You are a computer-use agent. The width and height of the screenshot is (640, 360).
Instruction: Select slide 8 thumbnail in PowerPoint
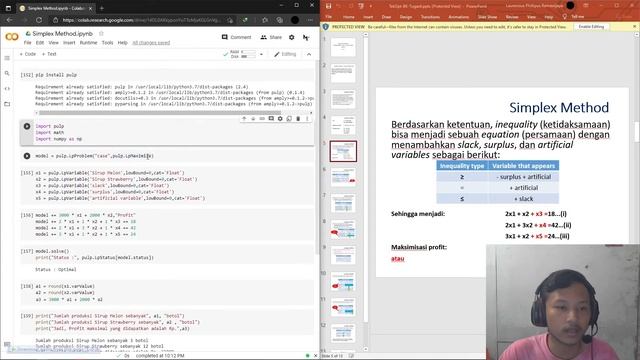pos(343,229)
